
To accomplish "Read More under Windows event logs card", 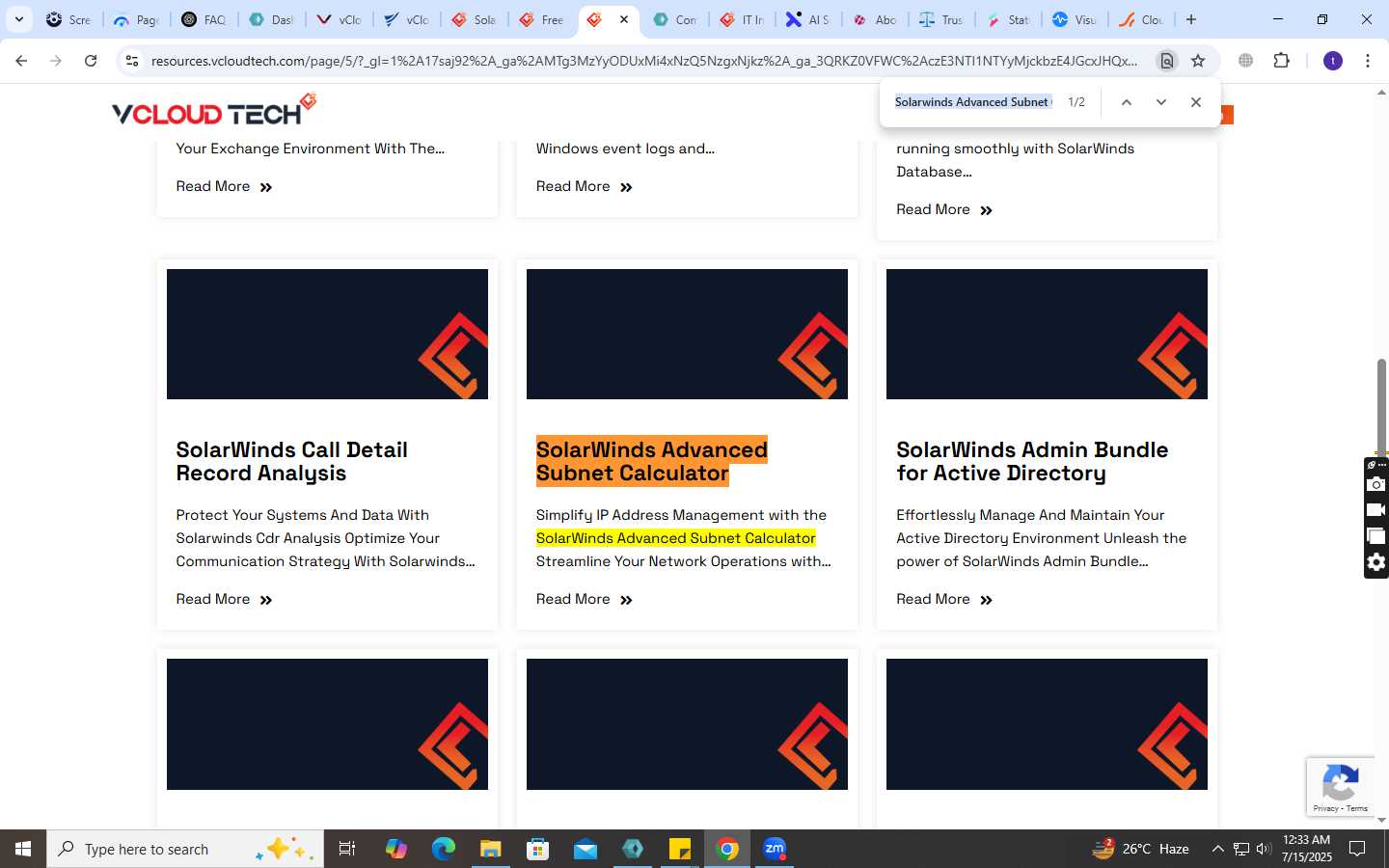I will [585, 186].
